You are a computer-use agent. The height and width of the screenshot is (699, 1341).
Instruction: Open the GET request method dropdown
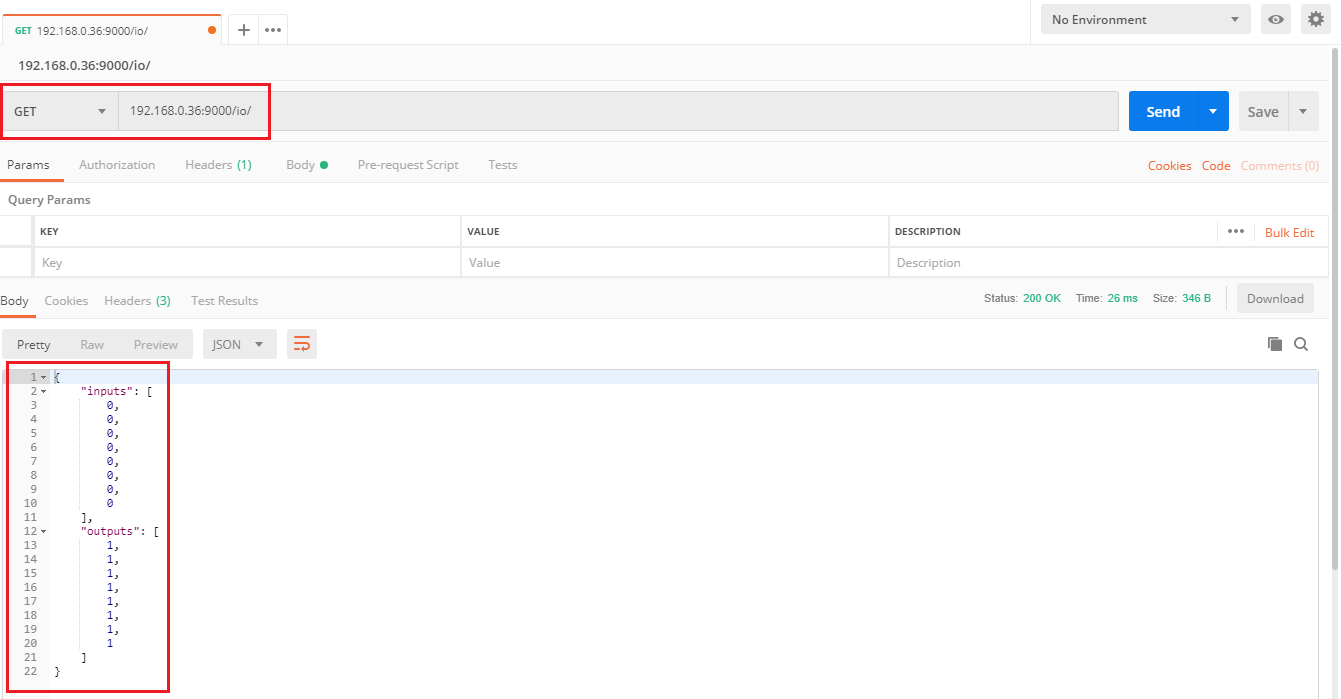tap(60, 111)
